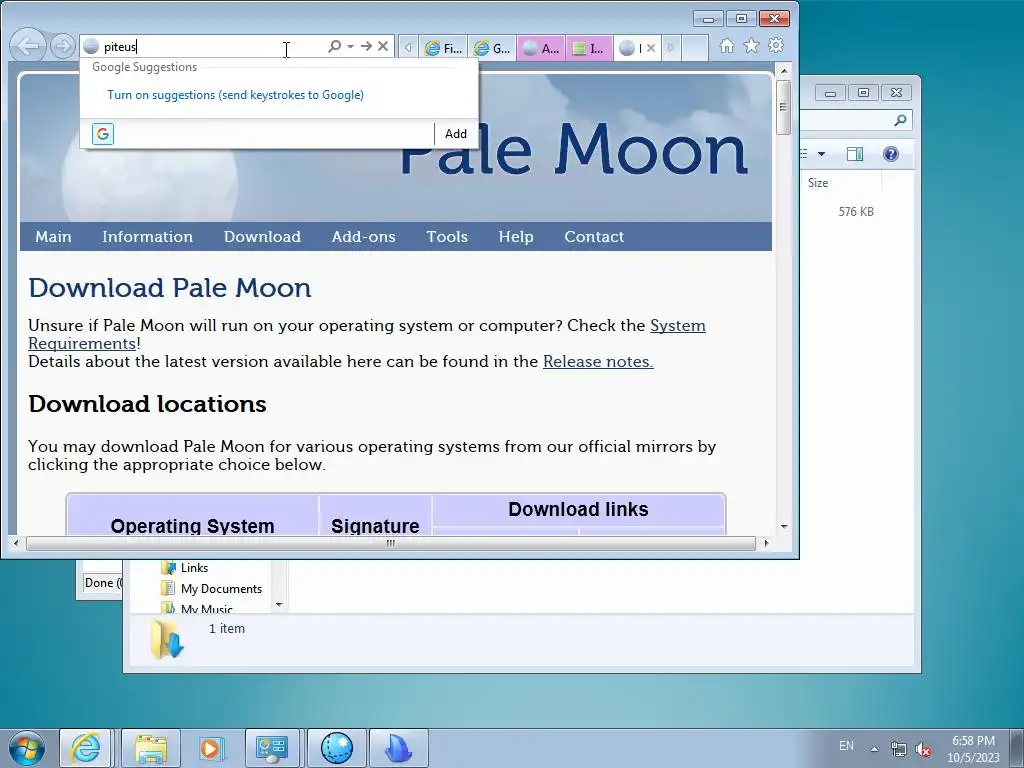Open the Help menu item on page

coord(516,236)
